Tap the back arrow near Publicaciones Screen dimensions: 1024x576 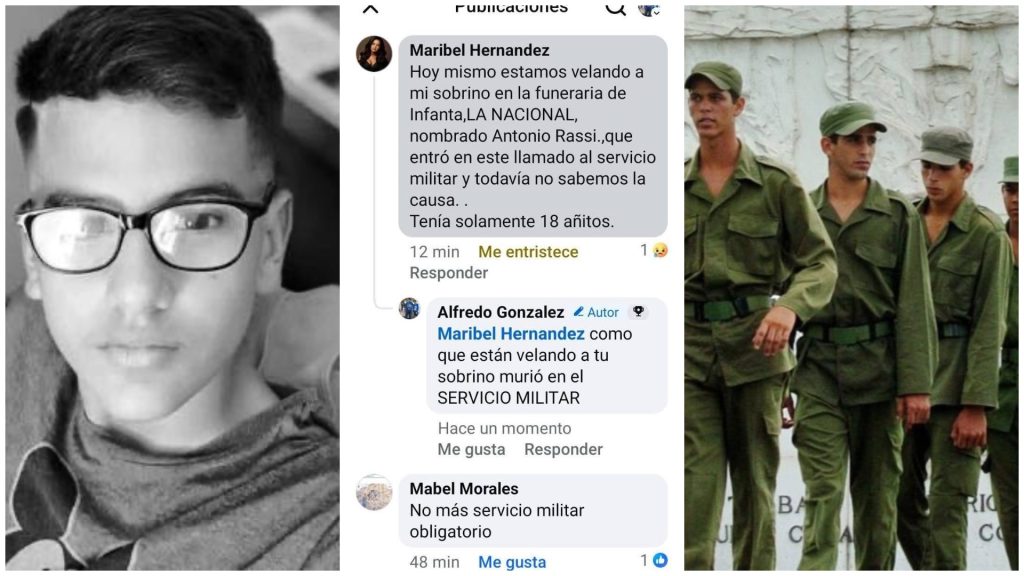[x=370, y=9]
